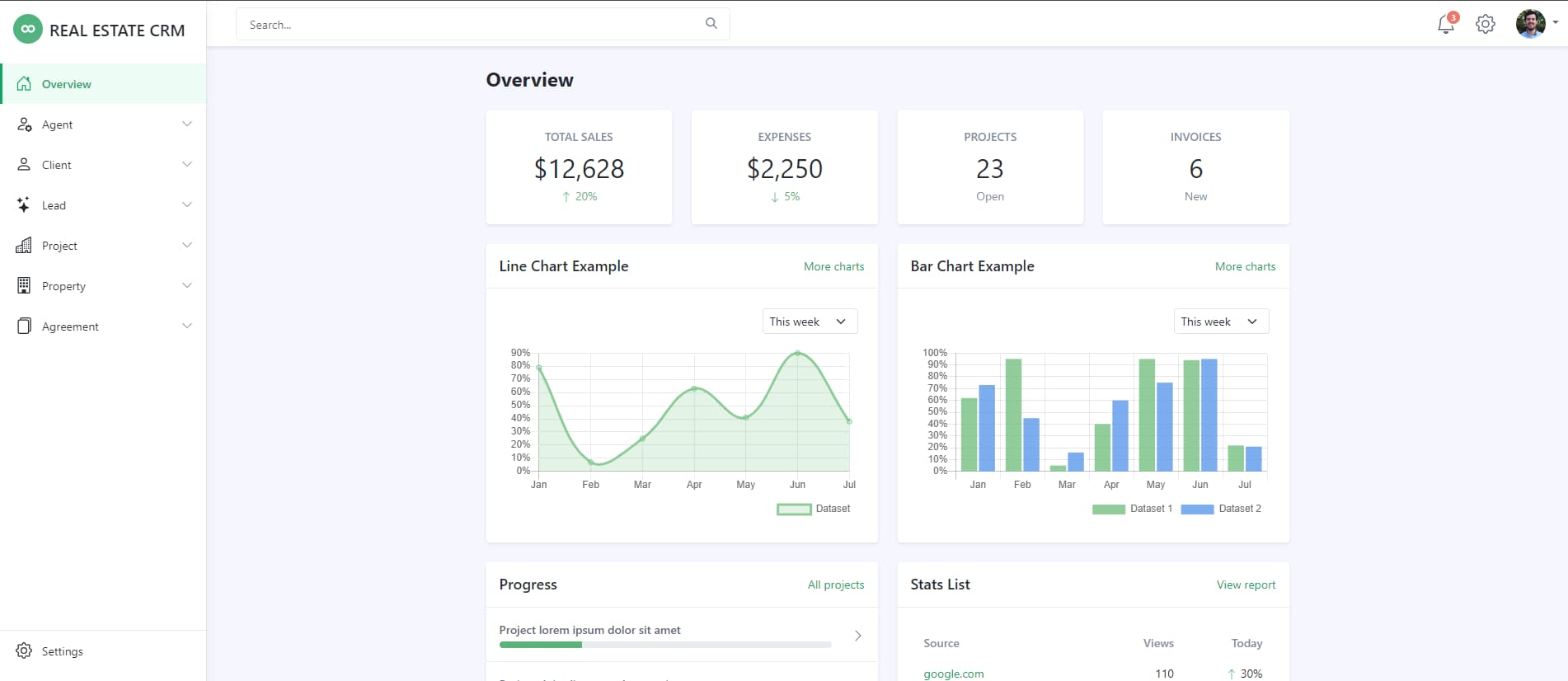Screen dimensions: 1568x681
Task: Click the Views value 110
Action: (x=1164, y=674)
